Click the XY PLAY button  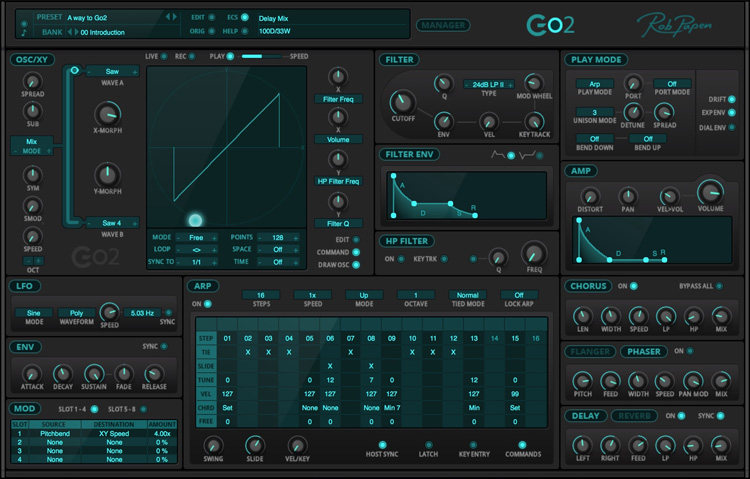230,56
